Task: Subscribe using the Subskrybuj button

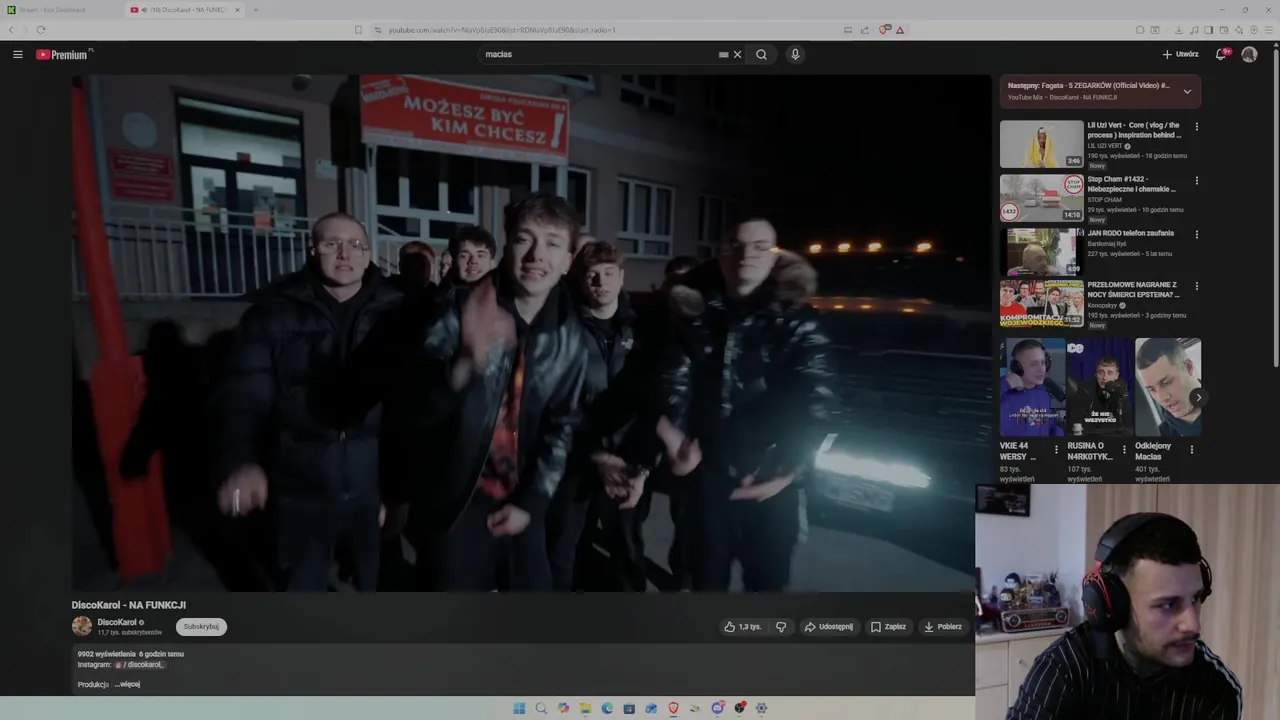Action: (x=201, y=627)
